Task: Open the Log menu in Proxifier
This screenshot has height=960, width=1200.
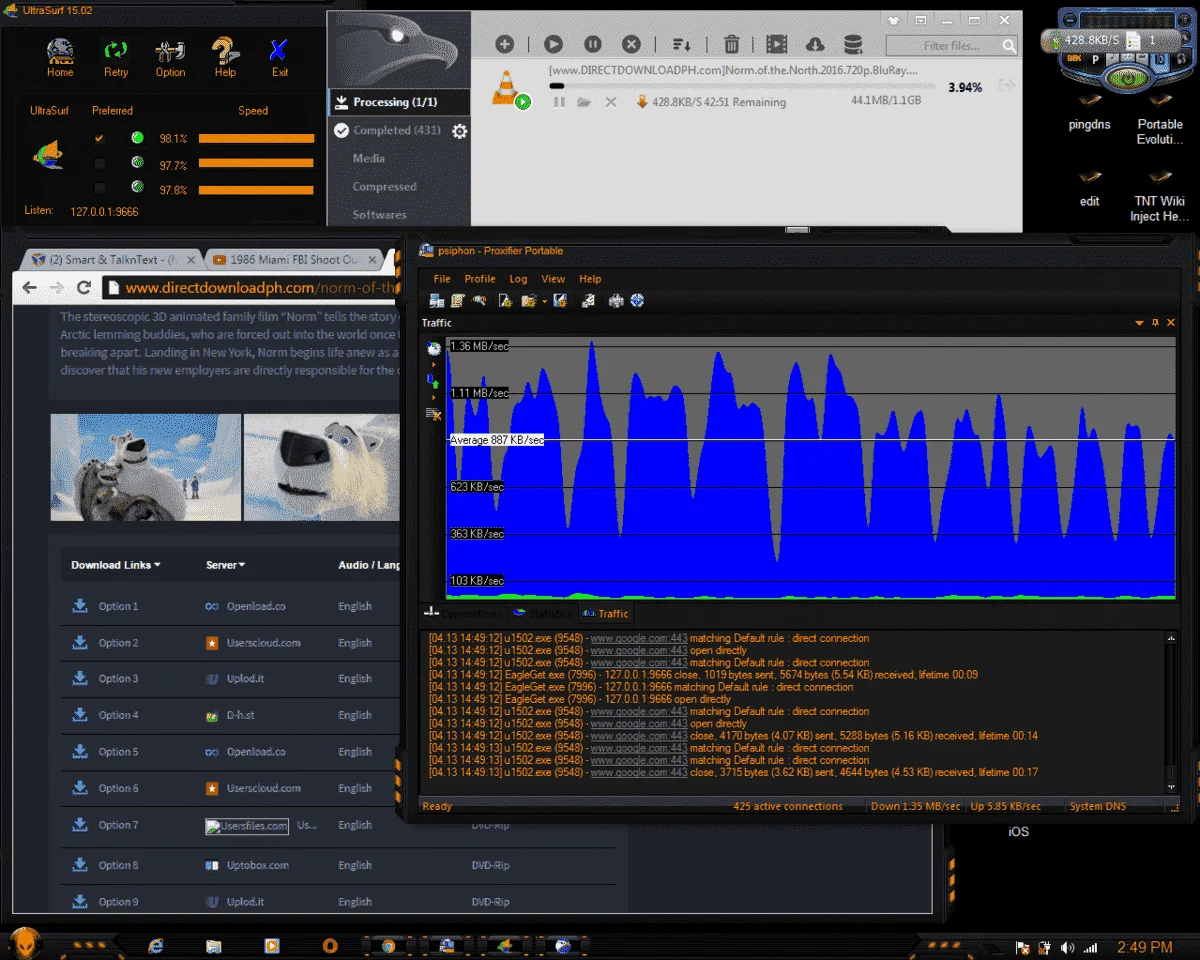Action: click(x=518, y=279)
